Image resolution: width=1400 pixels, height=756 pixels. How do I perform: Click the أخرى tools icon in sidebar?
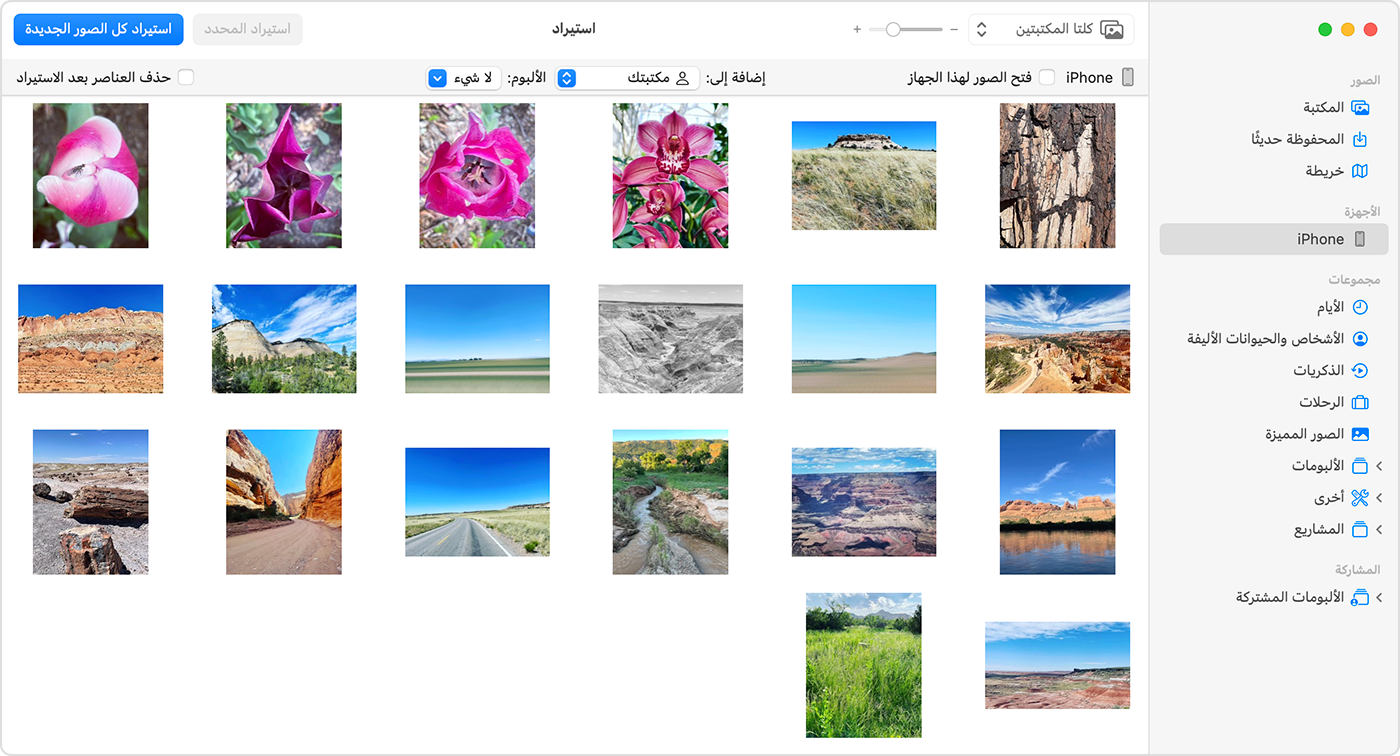[1360, 497]
